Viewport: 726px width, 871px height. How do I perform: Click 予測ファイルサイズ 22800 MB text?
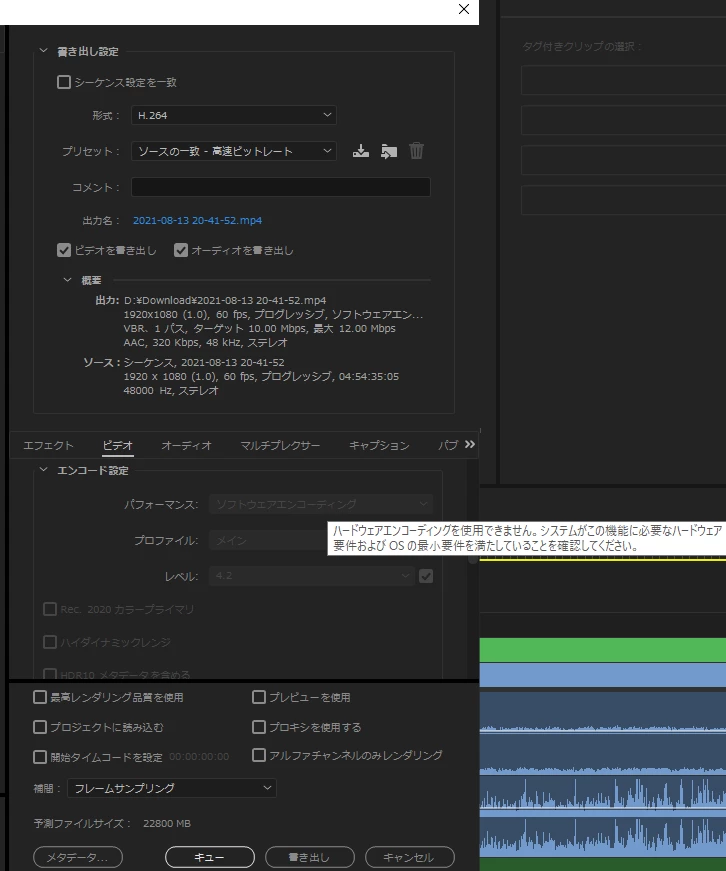point(112,823)
